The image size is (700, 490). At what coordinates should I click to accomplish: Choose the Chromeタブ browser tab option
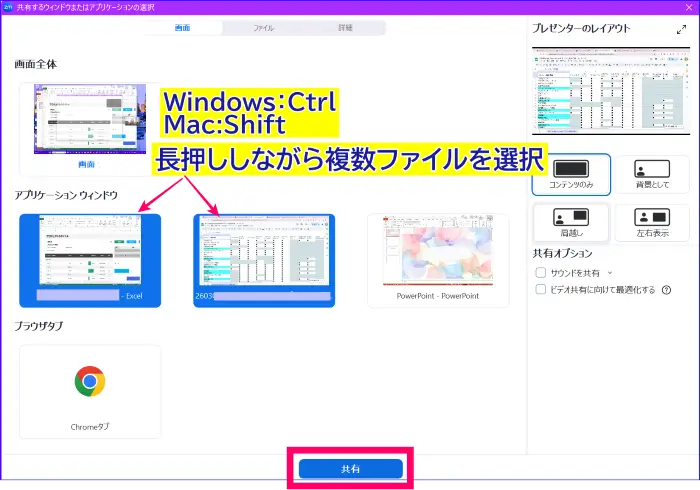click(90, 391)
